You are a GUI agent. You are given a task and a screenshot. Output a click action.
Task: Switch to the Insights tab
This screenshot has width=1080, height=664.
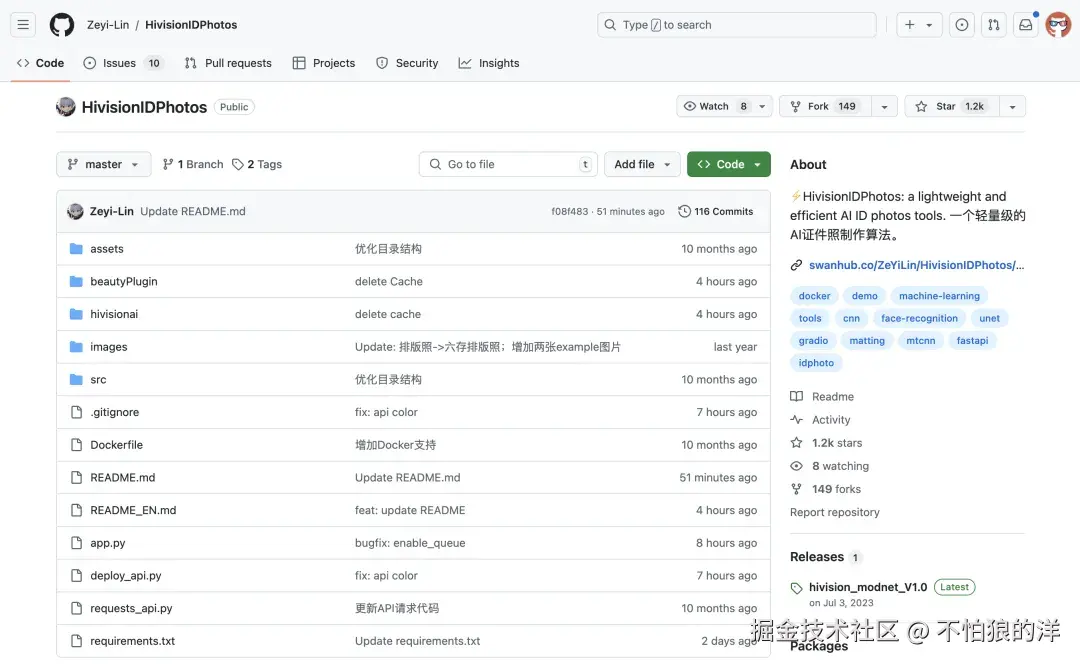pyautogui.click(x=489, y=63)
